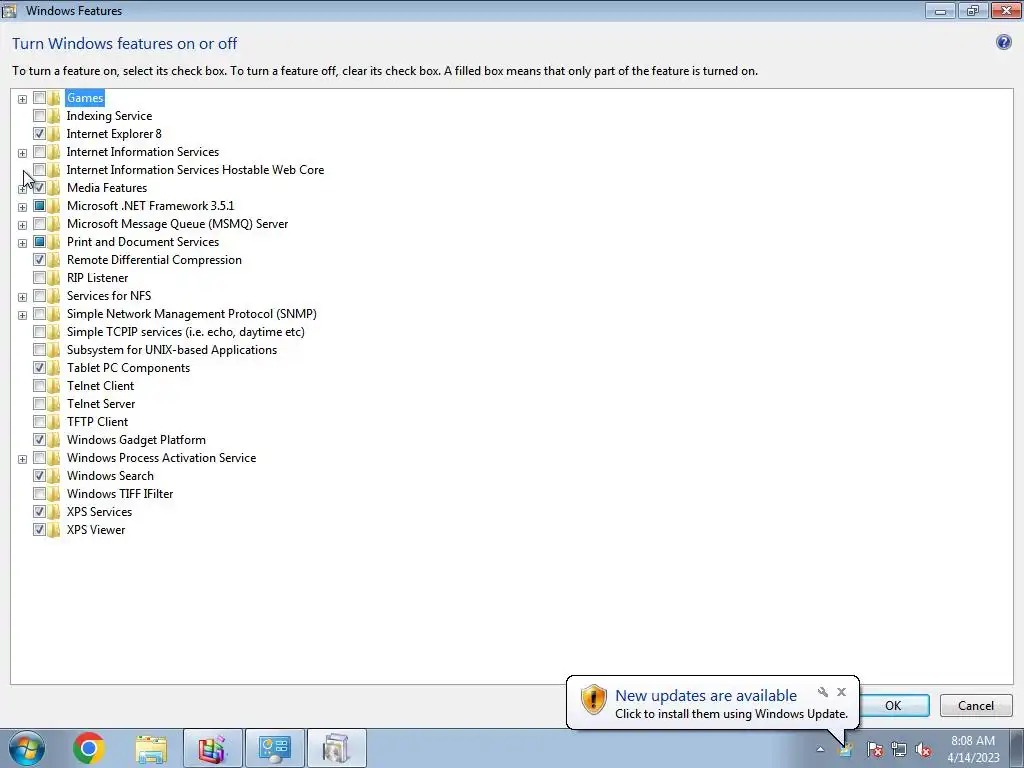Select the XPS Viewer label
This screenshot has height=768, width=1024.
coord(96,530)
